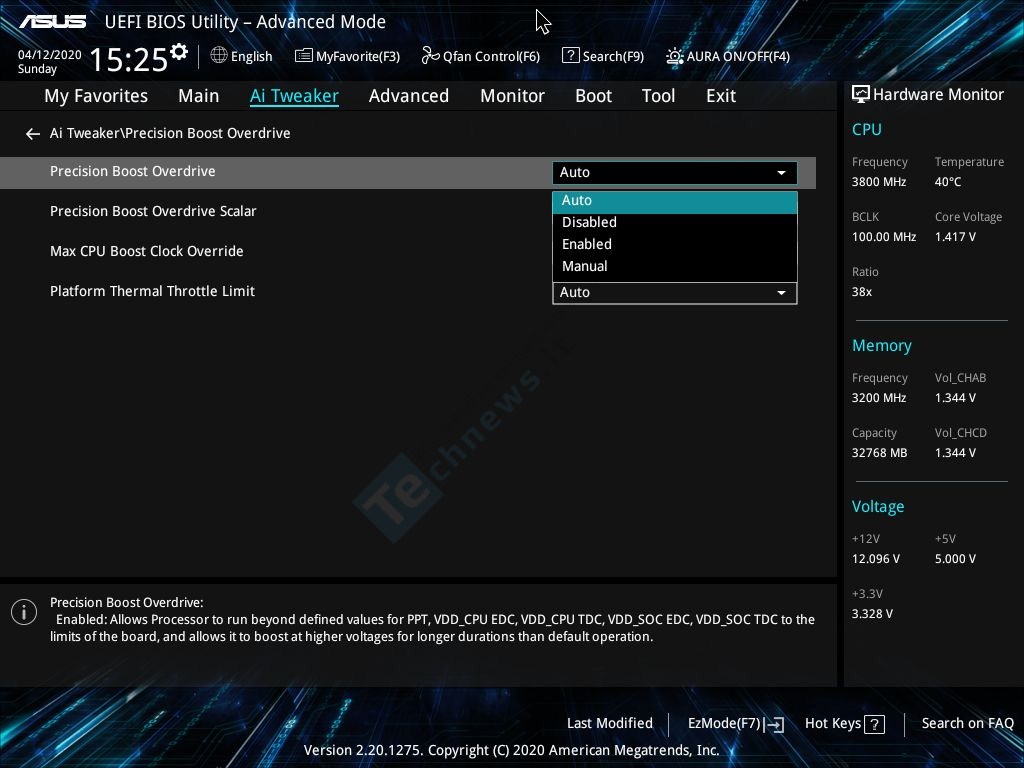Open the Advanced tab

409,96
